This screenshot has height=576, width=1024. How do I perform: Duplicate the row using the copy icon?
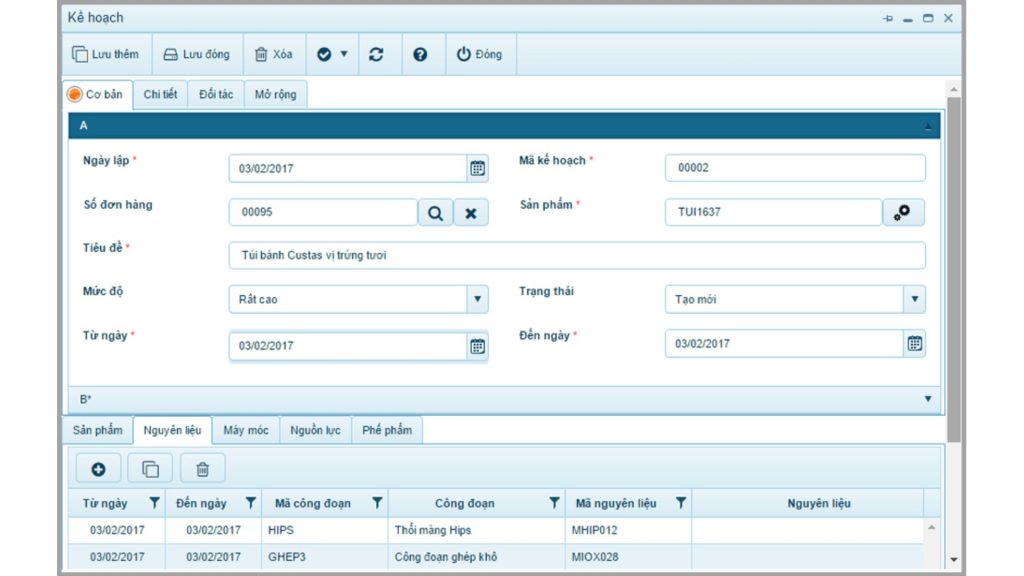pyautogui.click(x=150, y=469)
